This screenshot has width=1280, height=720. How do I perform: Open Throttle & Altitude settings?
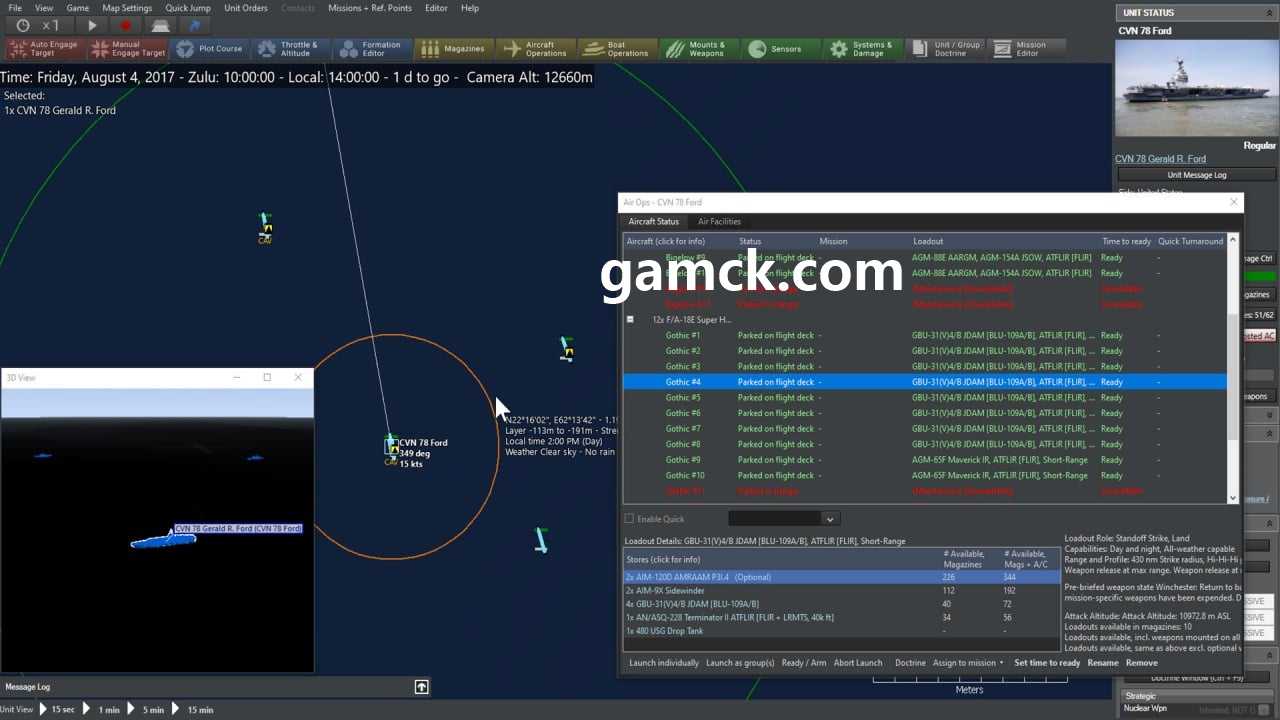291,48
